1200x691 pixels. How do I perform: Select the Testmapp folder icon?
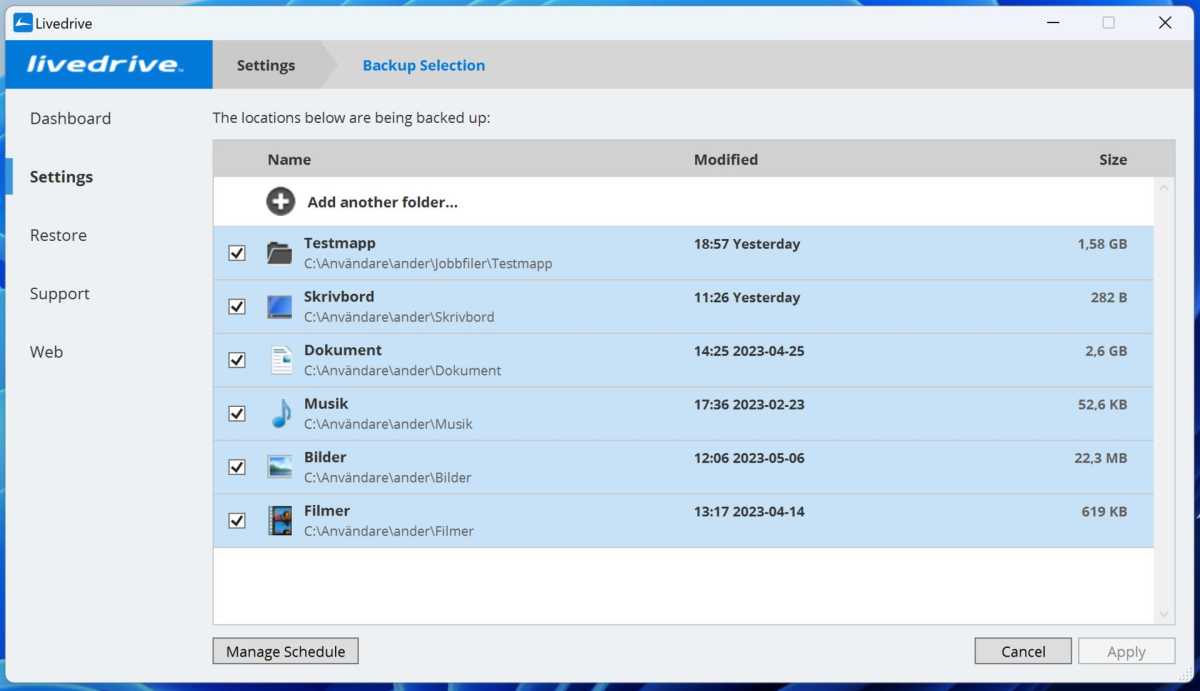[280, 253]
